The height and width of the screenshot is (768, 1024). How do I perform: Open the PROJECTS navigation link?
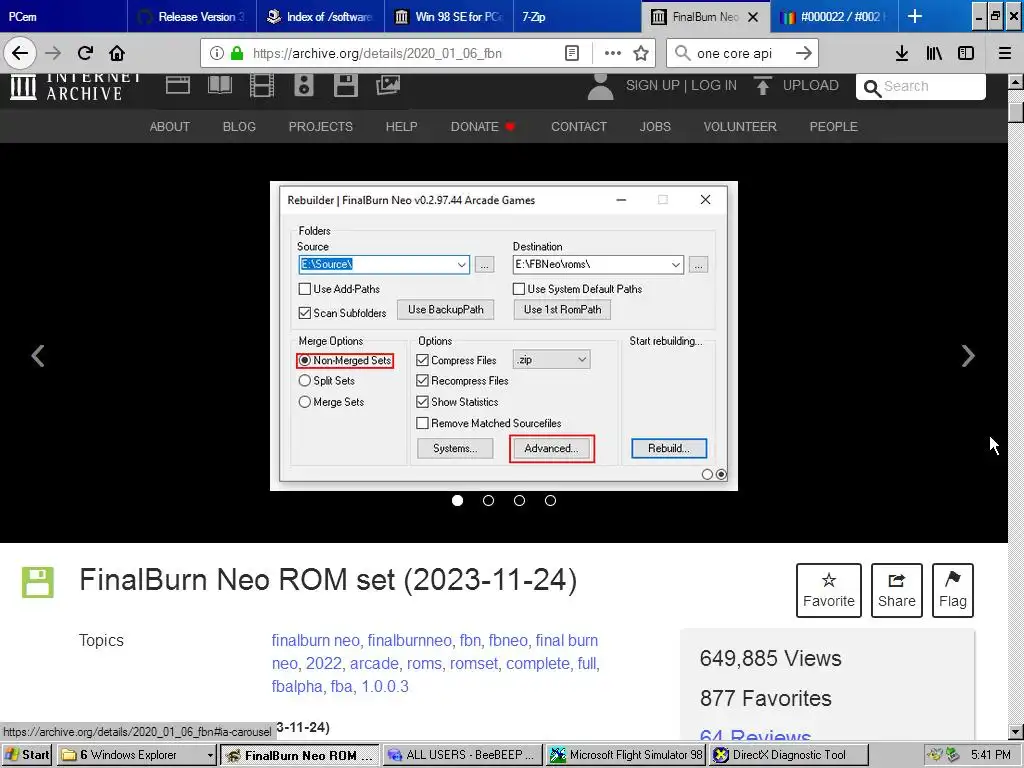(321, 127)
